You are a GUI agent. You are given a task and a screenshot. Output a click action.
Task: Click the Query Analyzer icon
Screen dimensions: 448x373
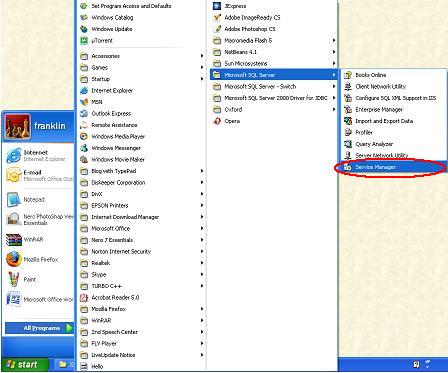[x=348, y=144]
